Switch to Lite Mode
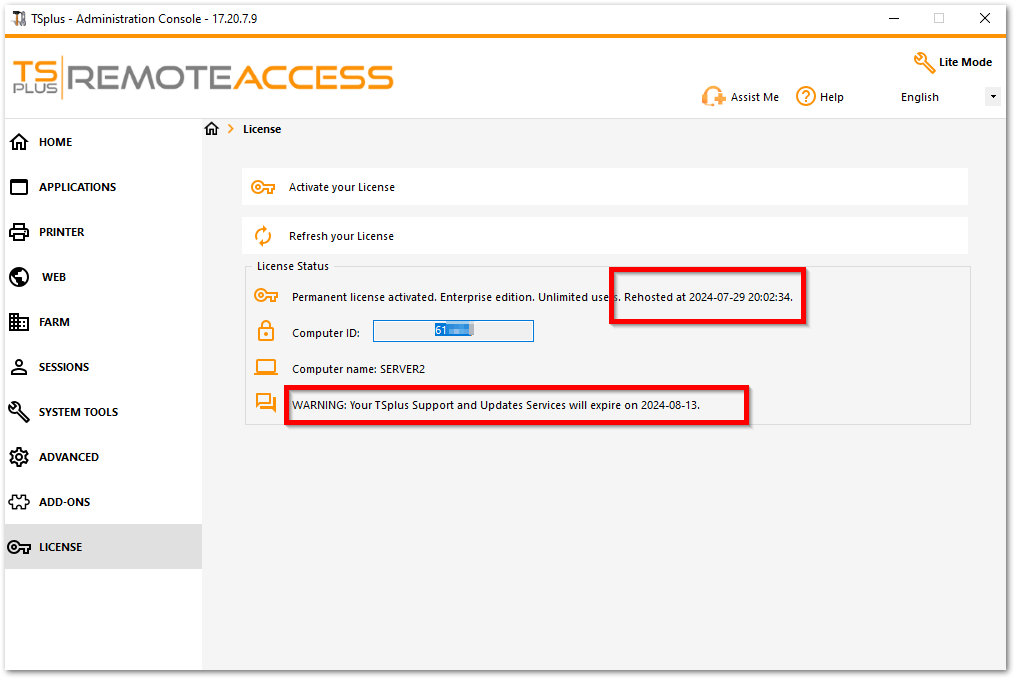Image resolution: width=1015 pixels, height=679 pixels. 953,62
